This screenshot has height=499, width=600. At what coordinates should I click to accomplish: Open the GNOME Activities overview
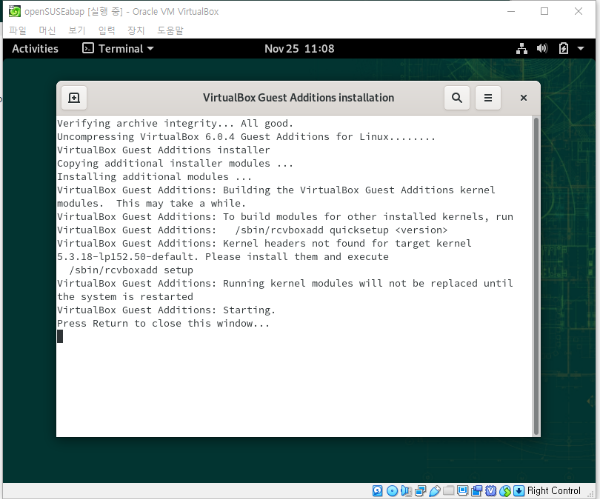35,49
